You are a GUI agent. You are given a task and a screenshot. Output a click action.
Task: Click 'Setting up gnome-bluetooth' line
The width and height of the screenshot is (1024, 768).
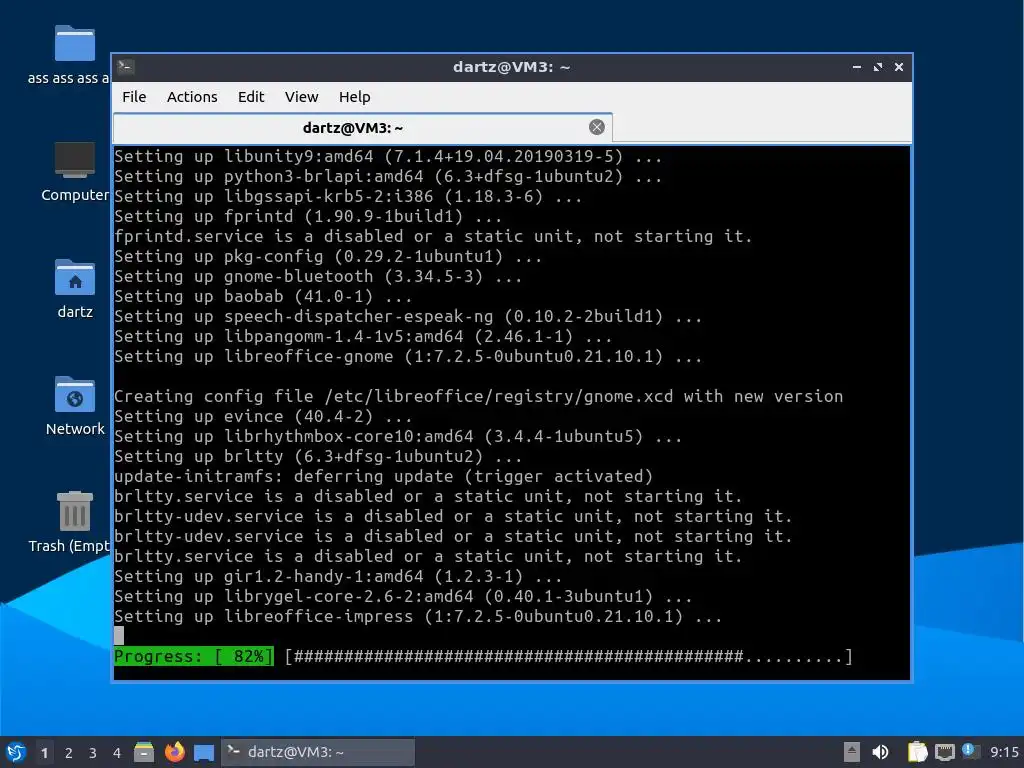click(x=318, y=276)
